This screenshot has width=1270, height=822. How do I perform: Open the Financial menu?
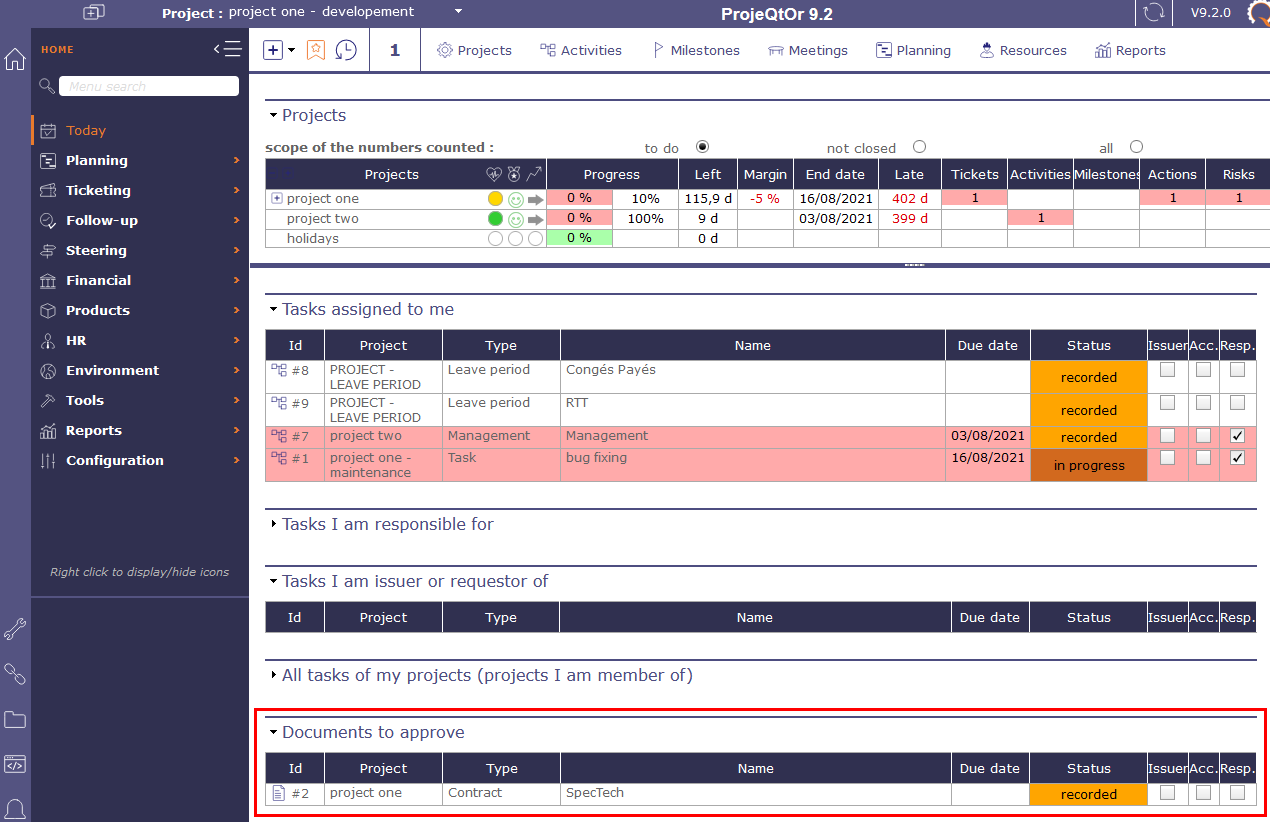tap(98, 280)
